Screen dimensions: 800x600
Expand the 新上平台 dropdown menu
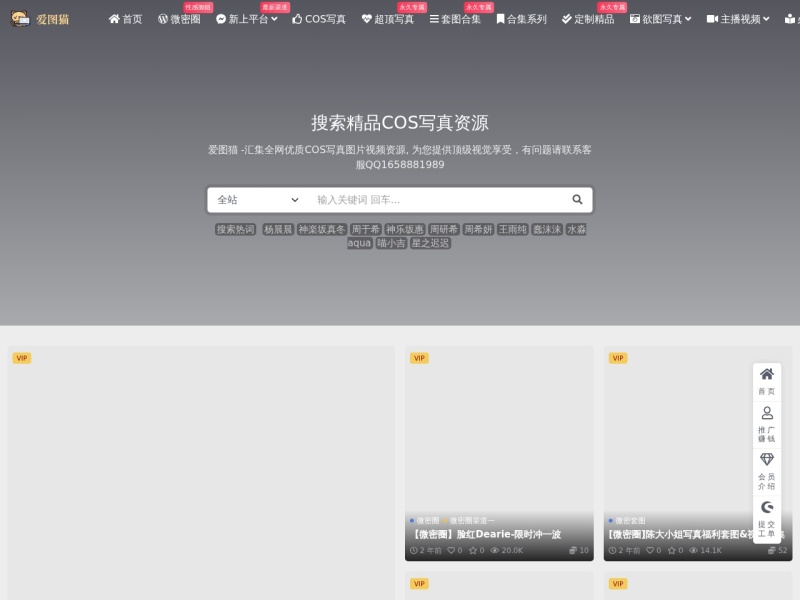pyautogui.click(x=247, y=19)
